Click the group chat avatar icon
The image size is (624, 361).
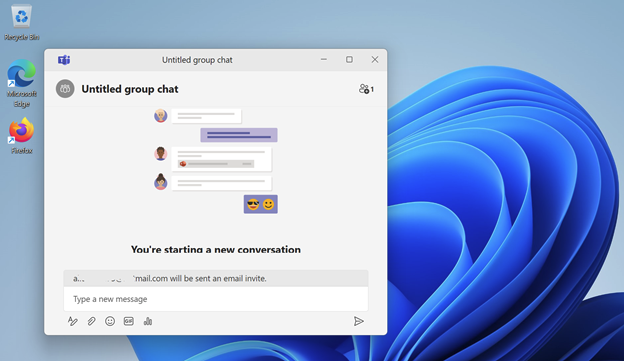[65, 89]
